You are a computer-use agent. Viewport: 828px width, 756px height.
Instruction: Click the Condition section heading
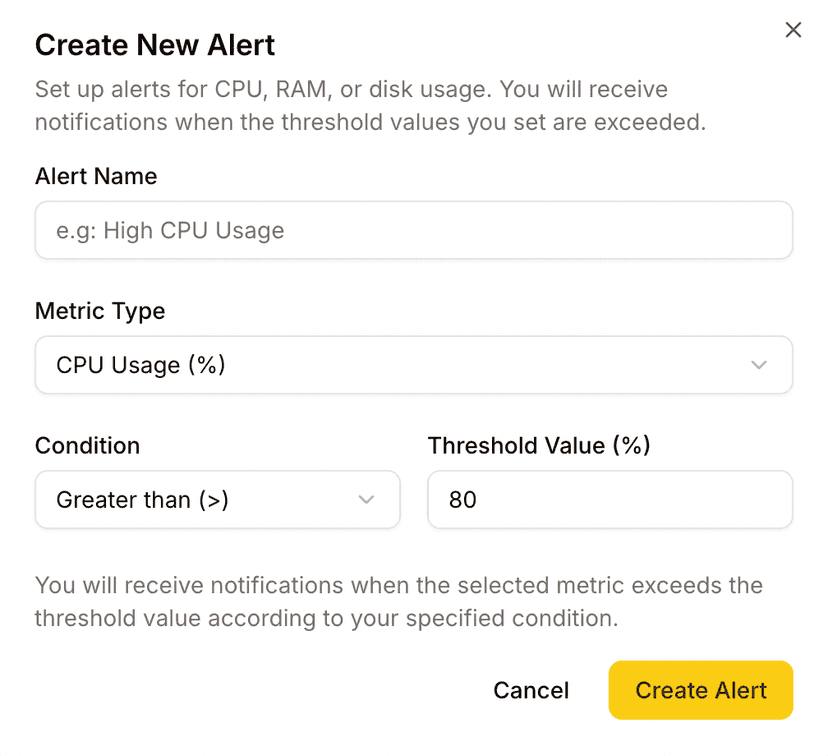[87, 446]
